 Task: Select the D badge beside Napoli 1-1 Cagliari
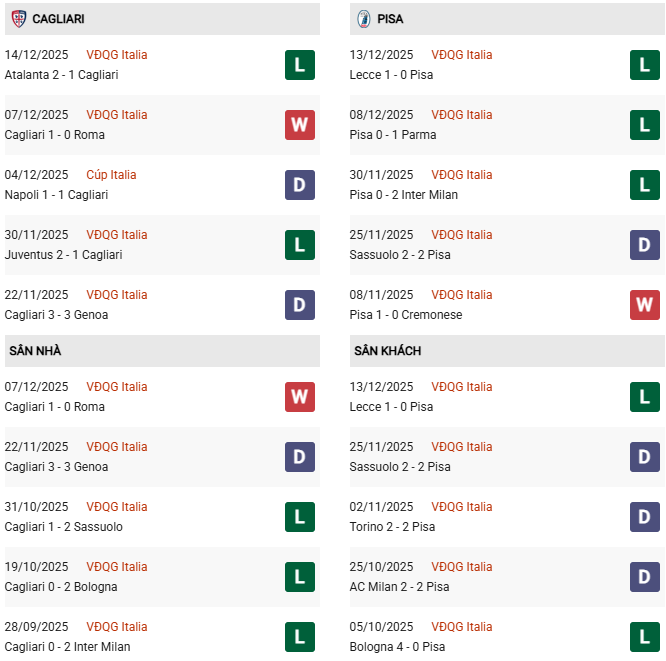(300, 185)
